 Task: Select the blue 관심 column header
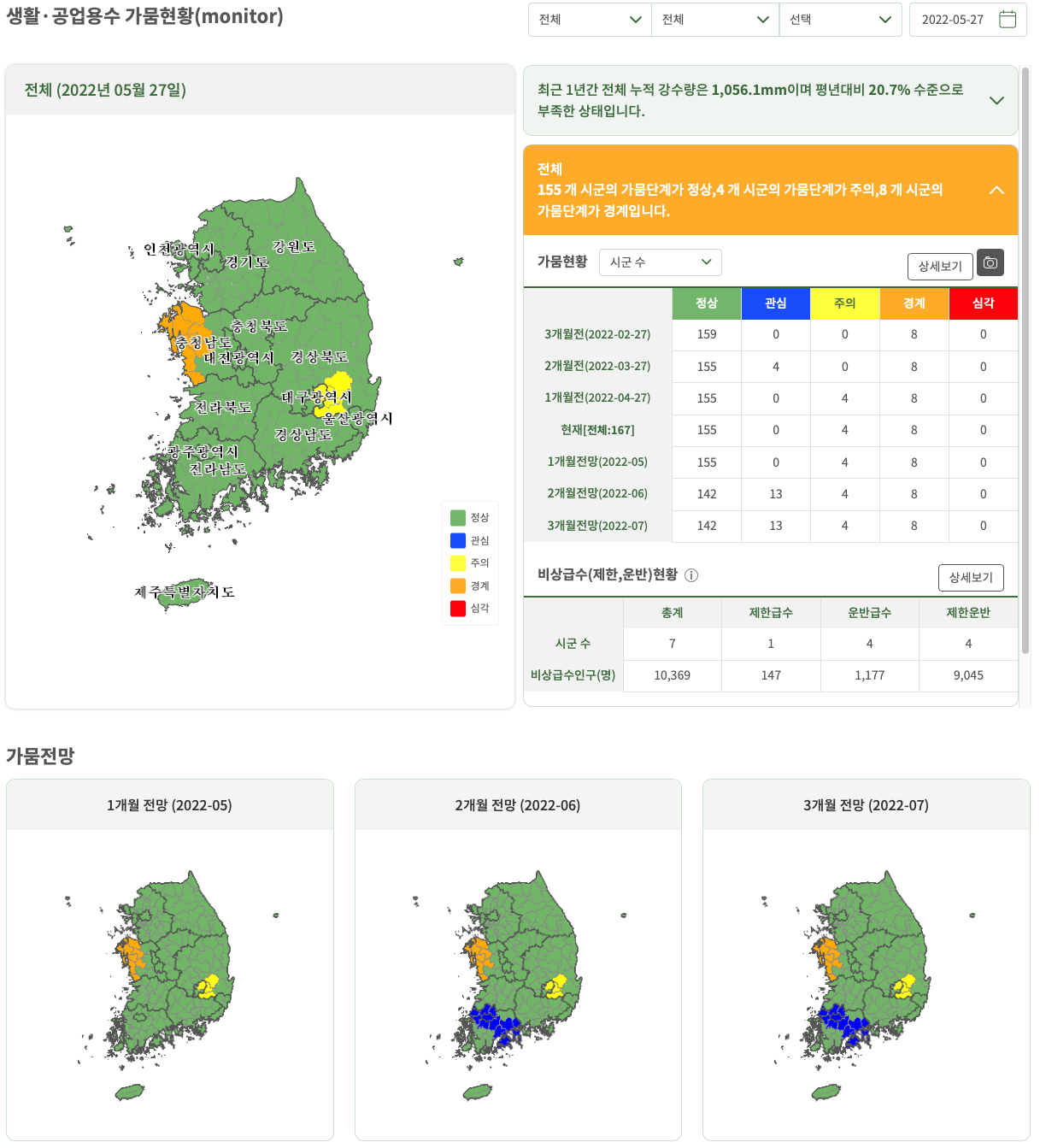click(x=776, y=303)
